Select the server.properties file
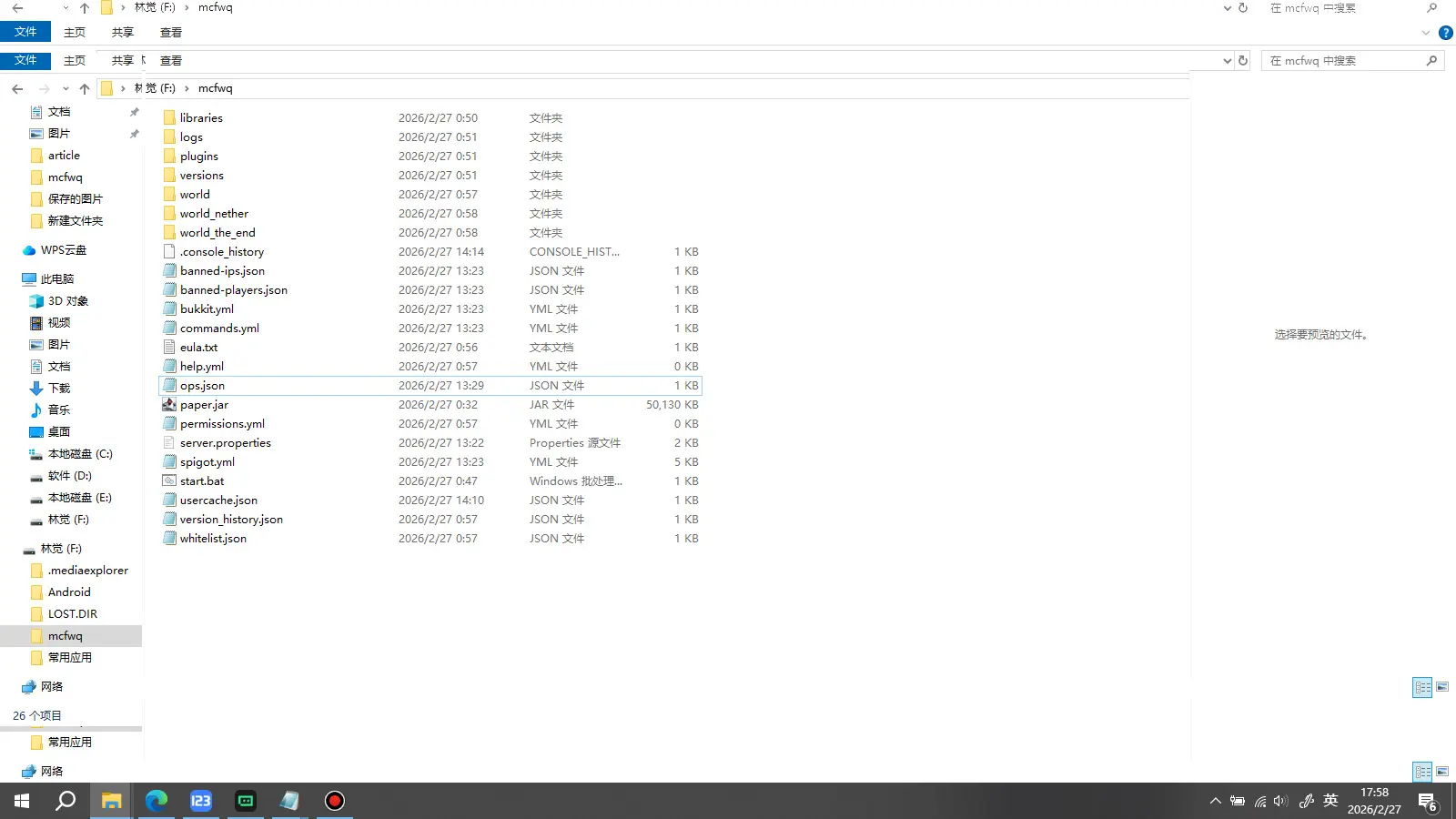The image size is (1456, 819). point(225,443)
